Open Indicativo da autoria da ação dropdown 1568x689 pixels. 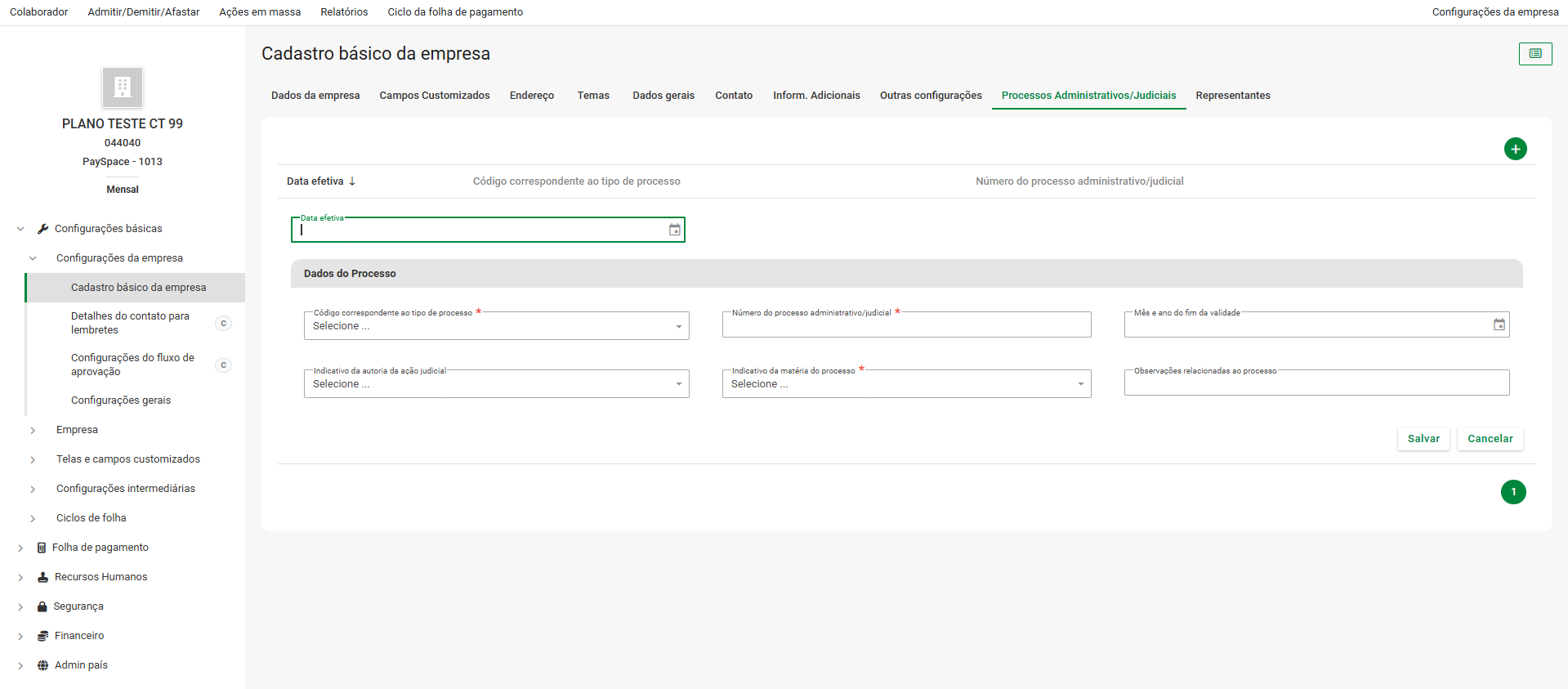point(496,384)
